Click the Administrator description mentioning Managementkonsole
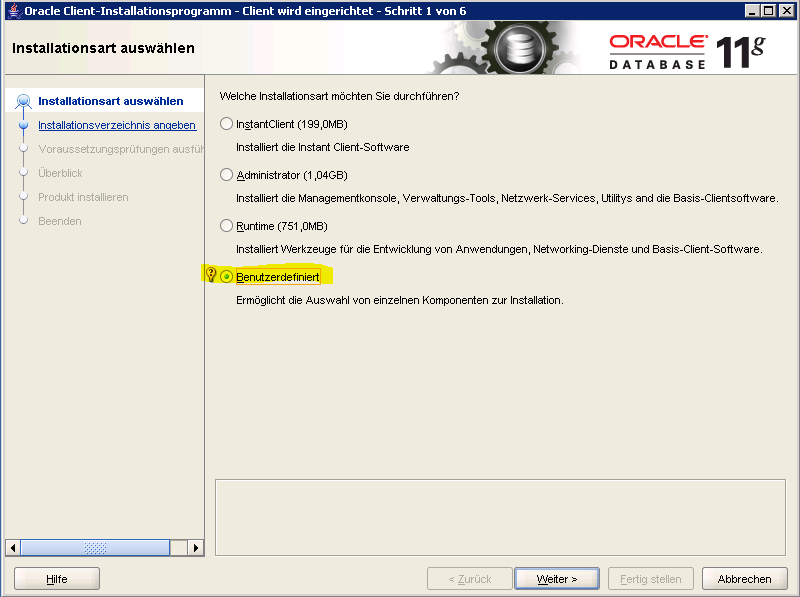 point(507,198)
